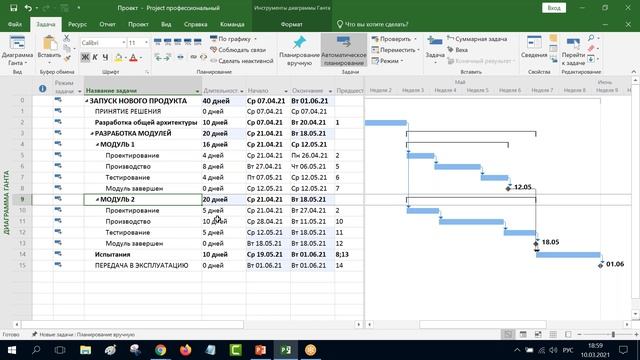Open the font size 11 dropdown
Image resolution: width=640 pixels, height=360 pixels.
[x=146, y=42]
